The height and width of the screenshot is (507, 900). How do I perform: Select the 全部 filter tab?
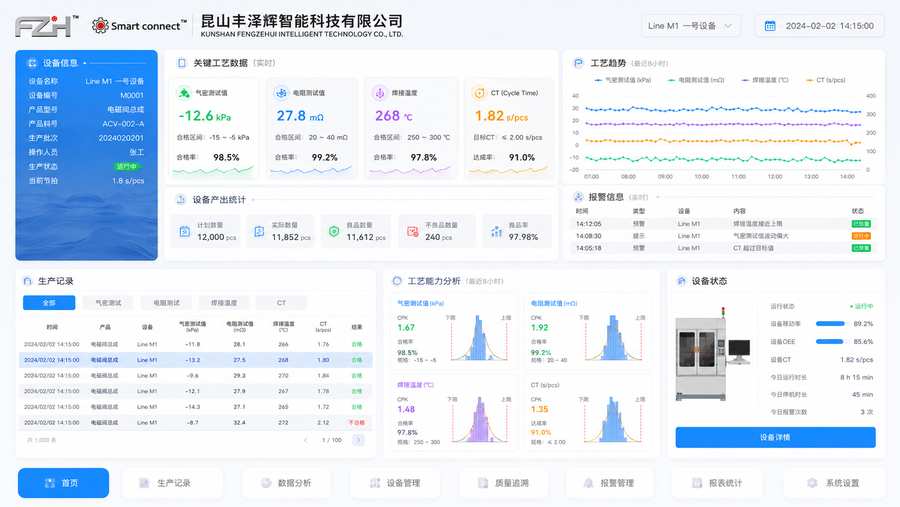click(x=49, y=303)
